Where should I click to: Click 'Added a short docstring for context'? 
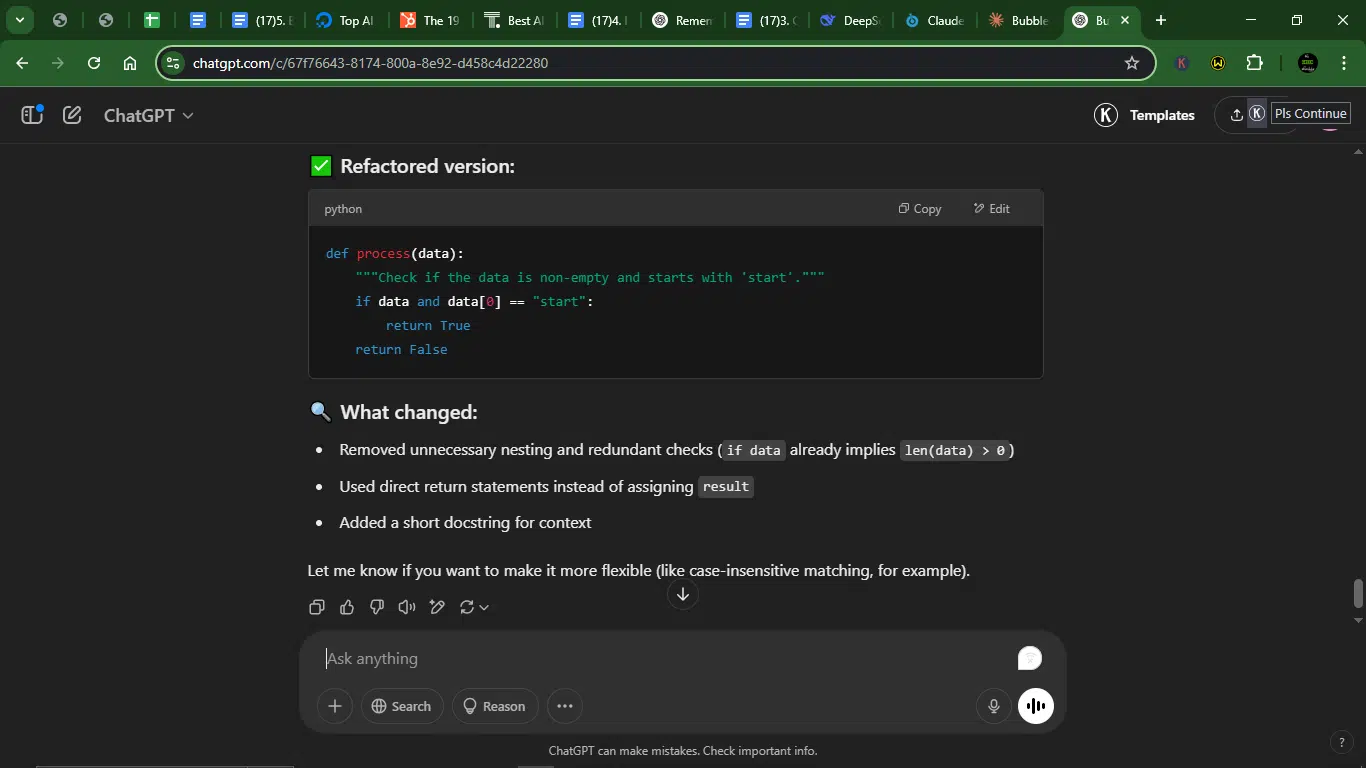[x=465, y=522]
